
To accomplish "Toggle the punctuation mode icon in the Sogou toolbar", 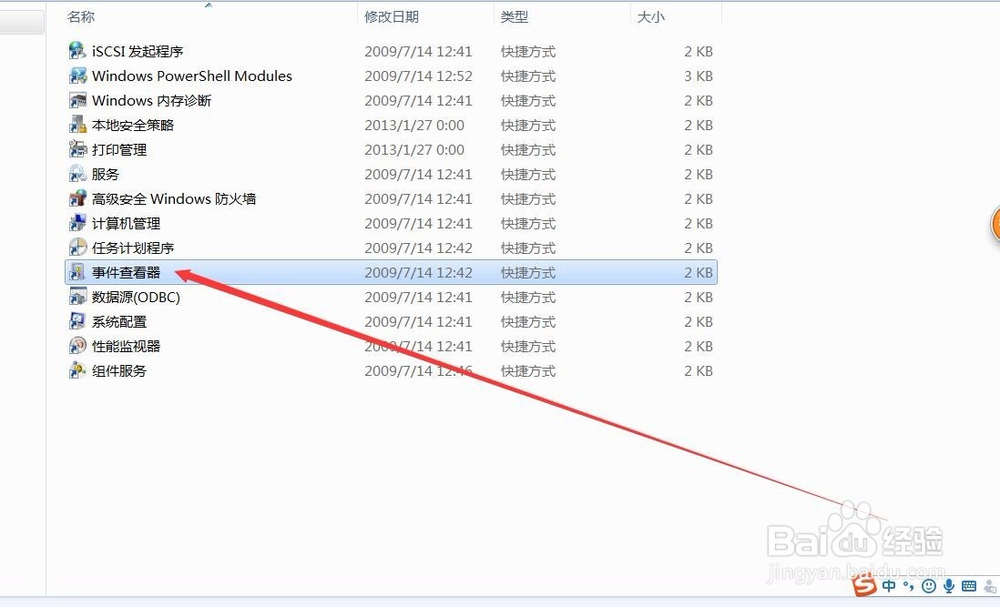I will [x=908, y=586].
